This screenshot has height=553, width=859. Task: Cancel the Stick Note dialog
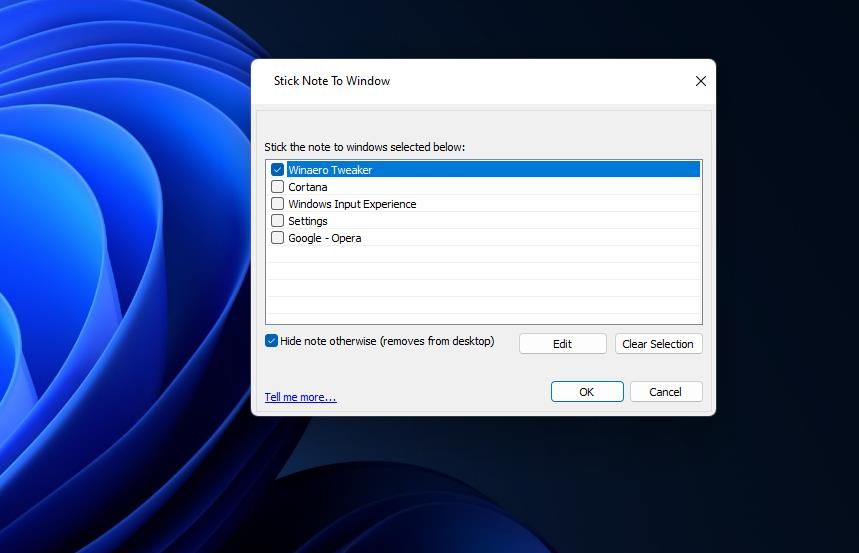pyautogui.click(x=666, y=391)
